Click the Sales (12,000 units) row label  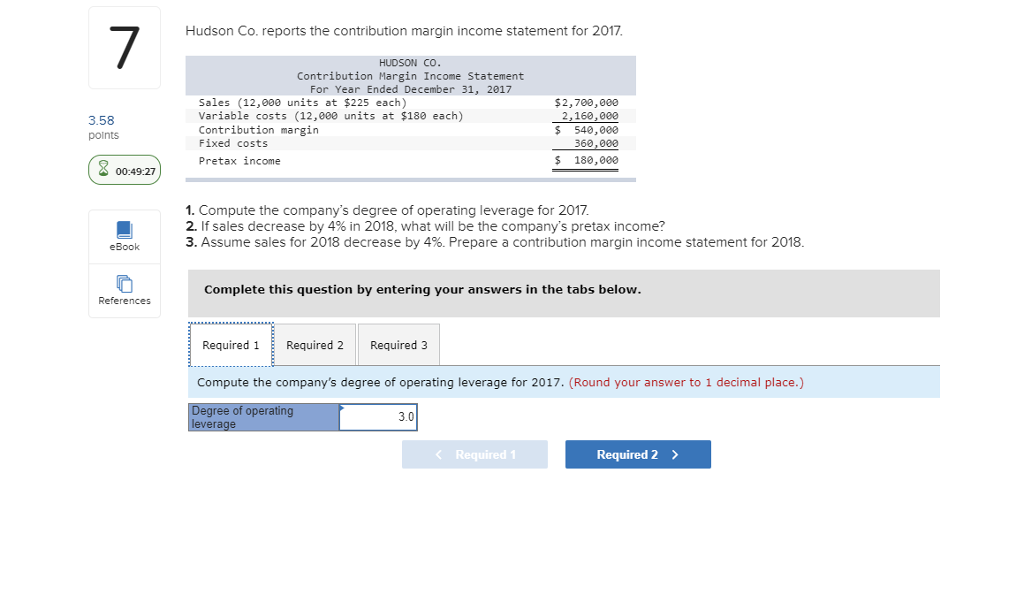302,103
